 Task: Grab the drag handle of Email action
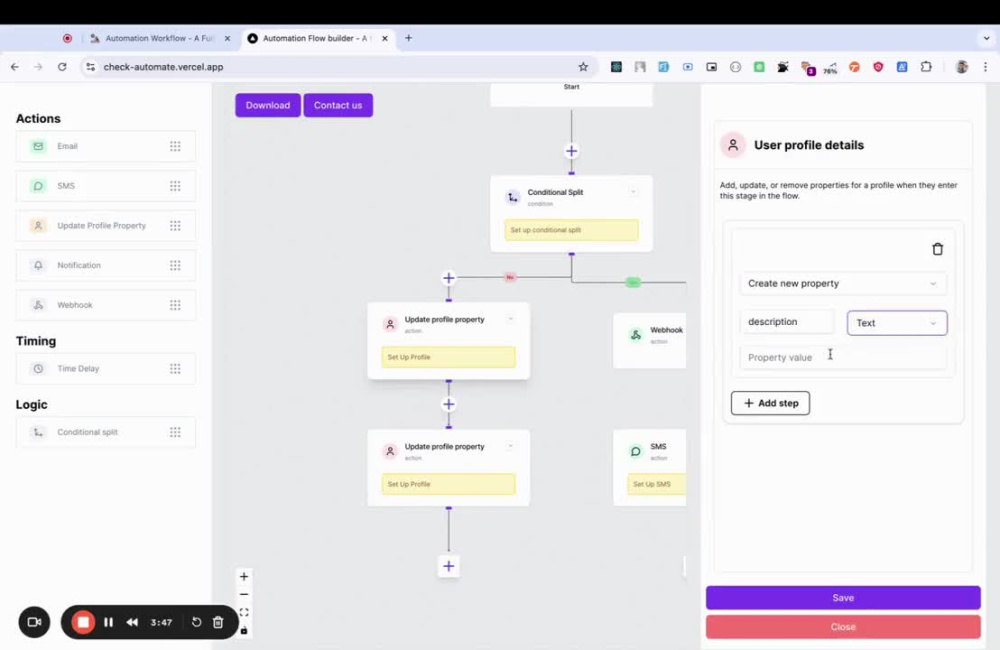coord(175,146)
